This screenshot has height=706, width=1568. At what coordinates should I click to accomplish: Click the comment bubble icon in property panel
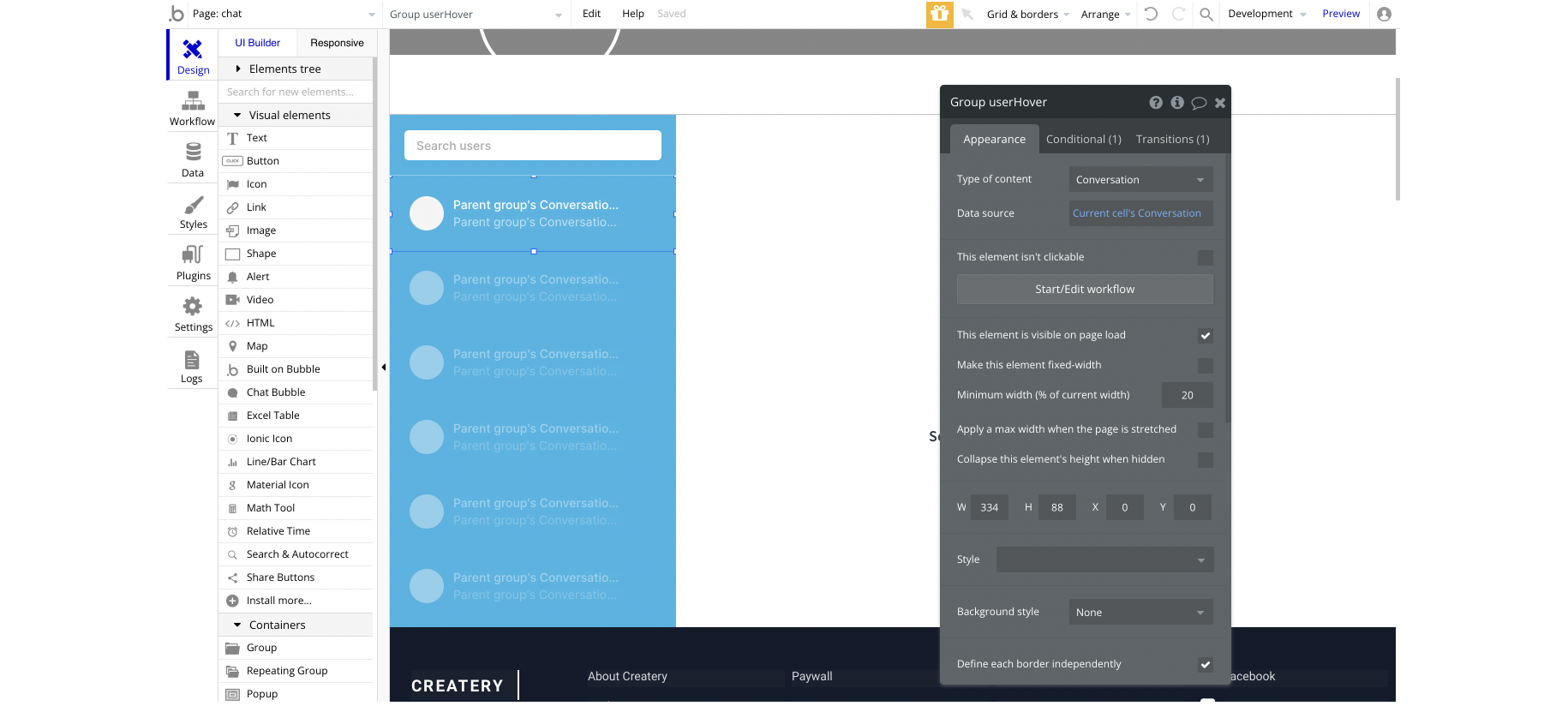[x=1199, y=103]
